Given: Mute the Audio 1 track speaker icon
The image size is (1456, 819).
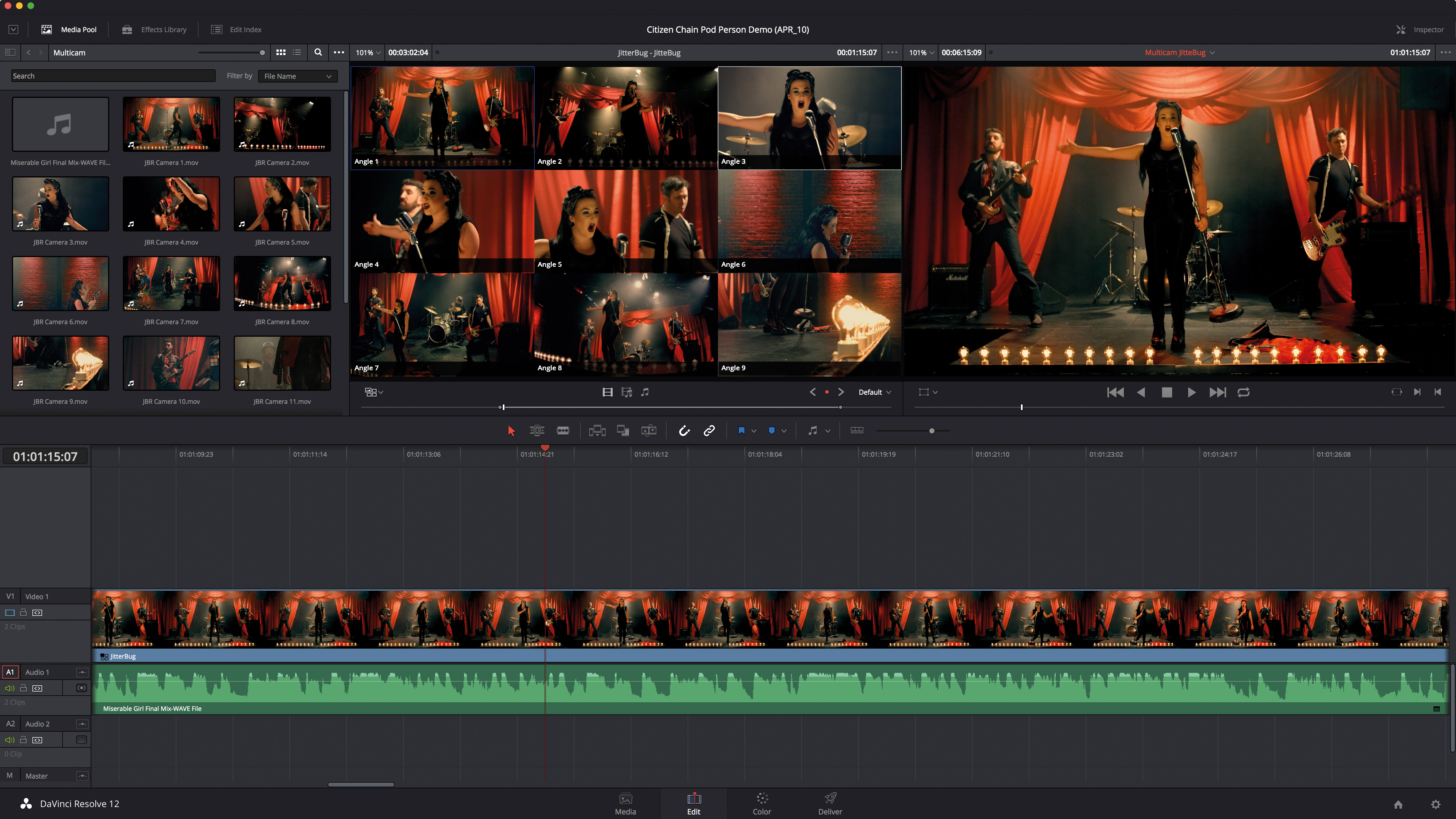Looking at the screenshot, I should click(9, 688).
